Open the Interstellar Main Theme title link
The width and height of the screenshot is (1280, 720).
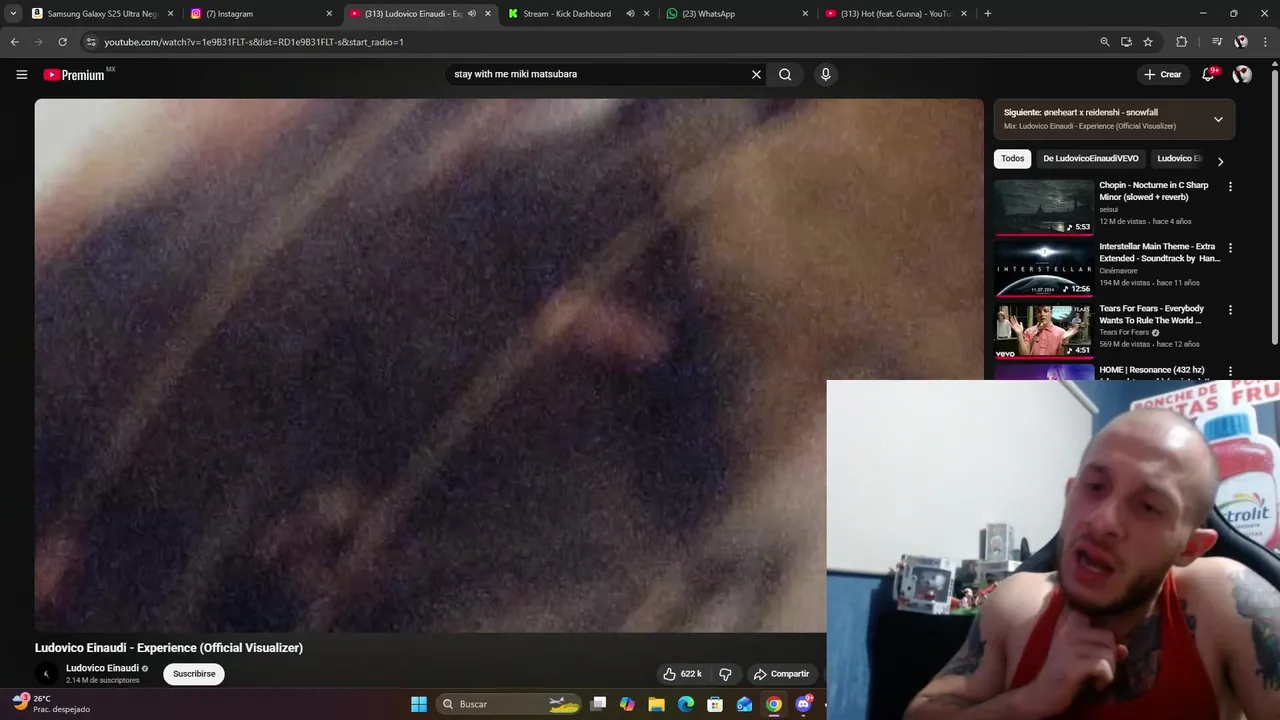coord(1159,252)
